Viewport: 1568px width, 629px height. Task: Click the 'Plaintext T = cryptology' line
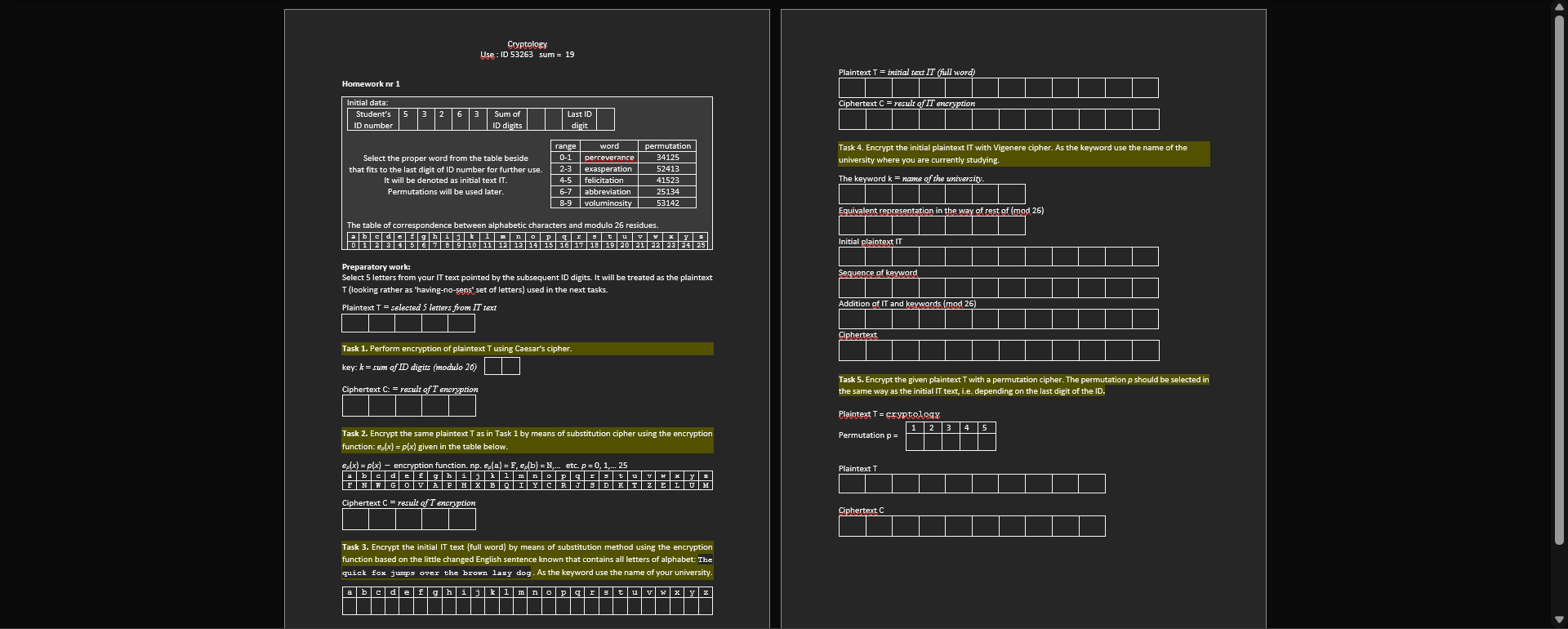(889, 415)
